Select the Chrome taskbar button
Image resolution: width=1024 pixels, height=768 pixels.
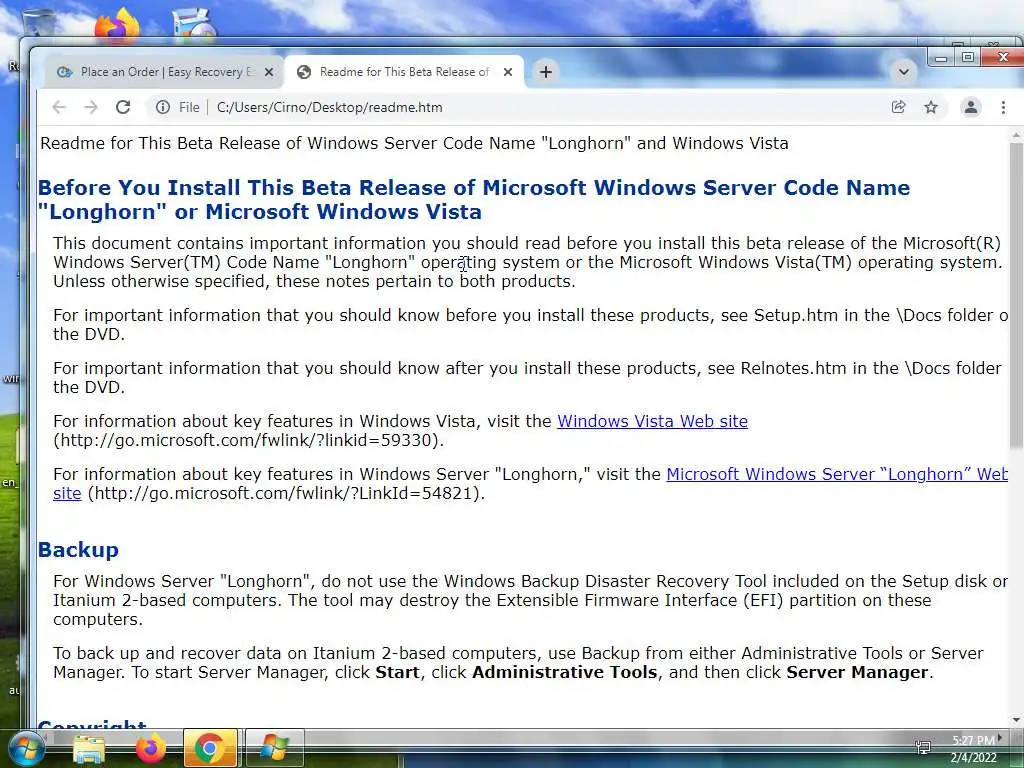210,748
